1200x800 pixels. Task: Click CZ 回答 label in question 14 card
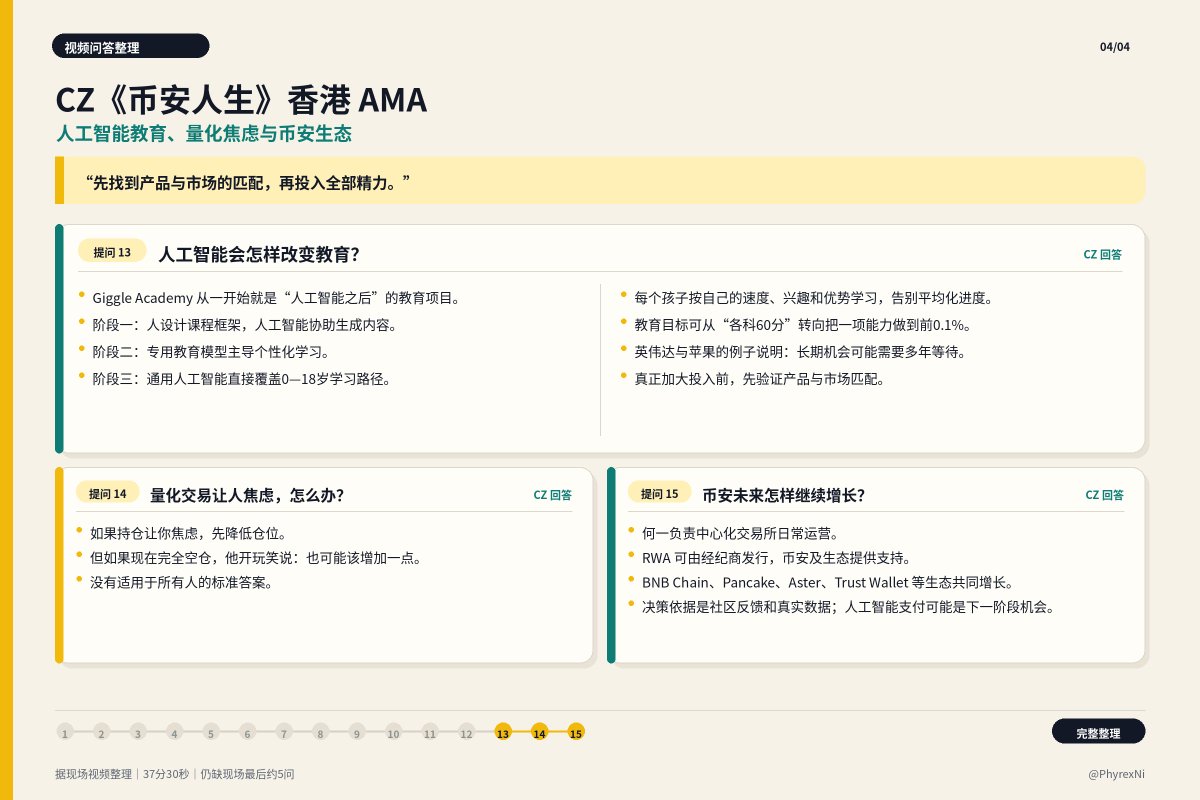(552, 495)
